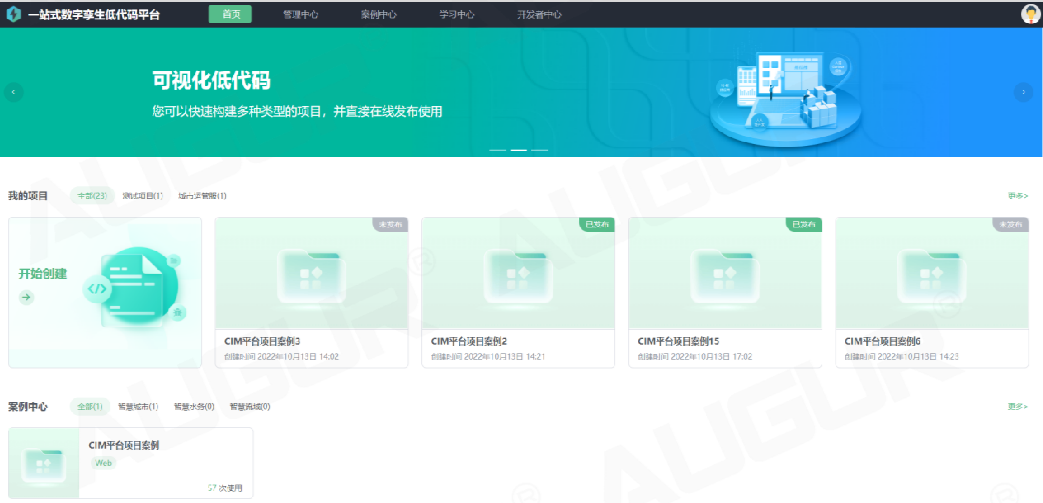Select 测试项目(1) filter under 我的项目

tap(143, 196)
